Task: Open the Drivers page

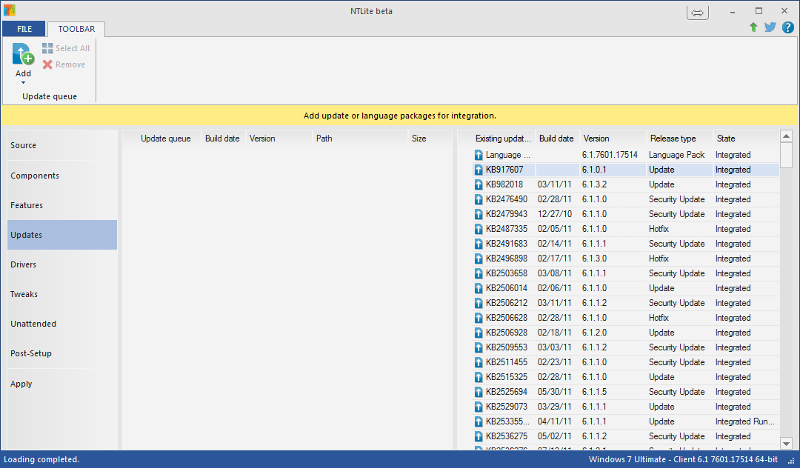Action: [62, 264]
